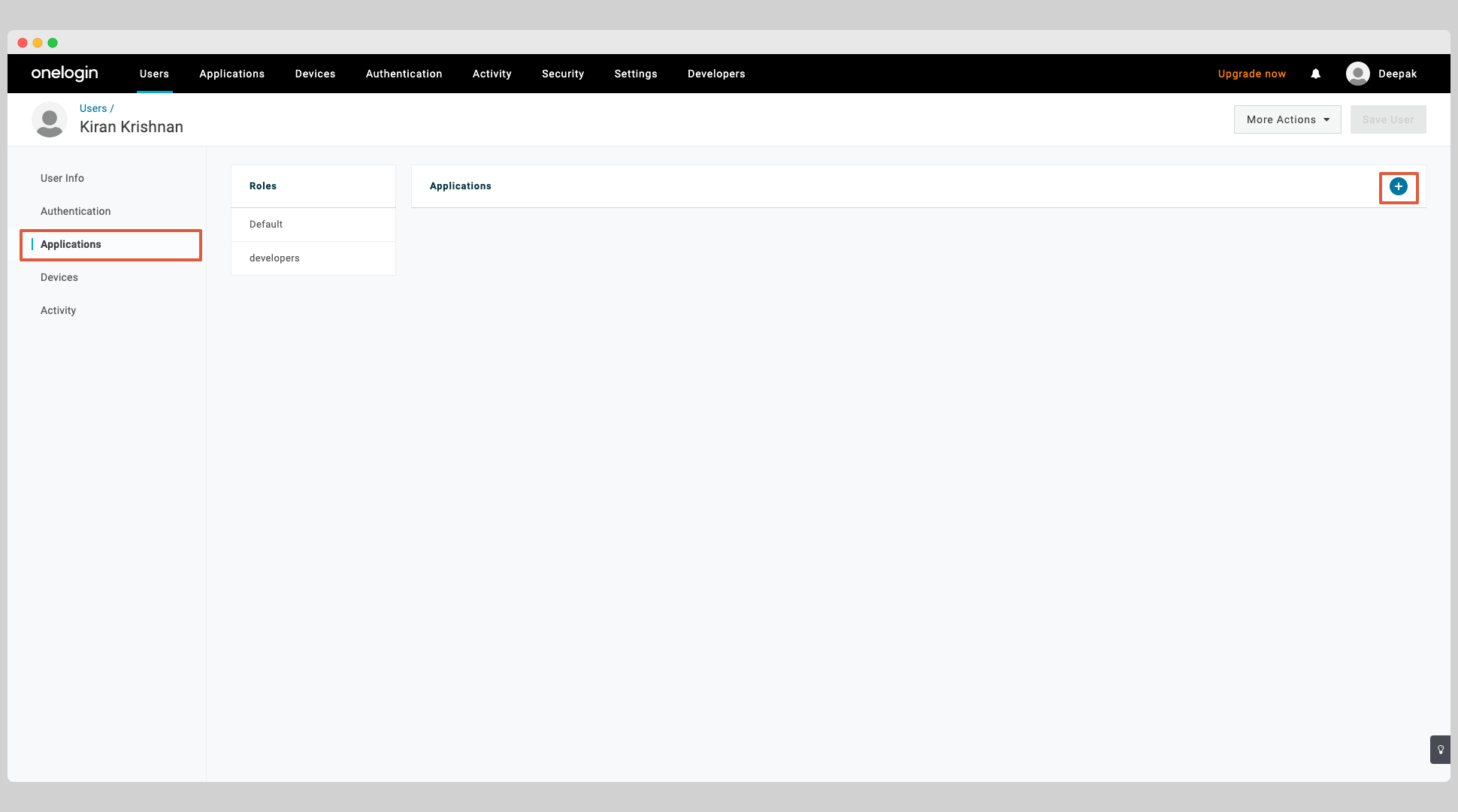The image size is (1458, 812).
Task: Click Kiran Krishnan's profile picture
Action: (50, 119)
